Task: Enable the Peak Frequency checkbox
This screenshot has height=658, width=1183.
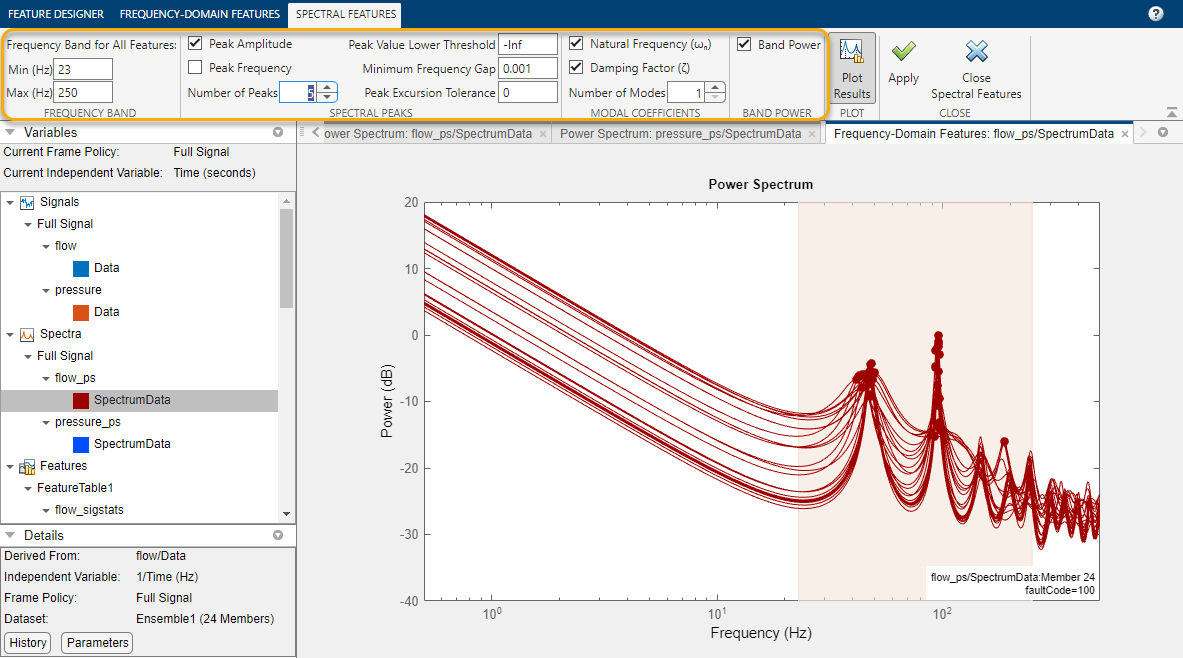Action: [x=195, y=68]
